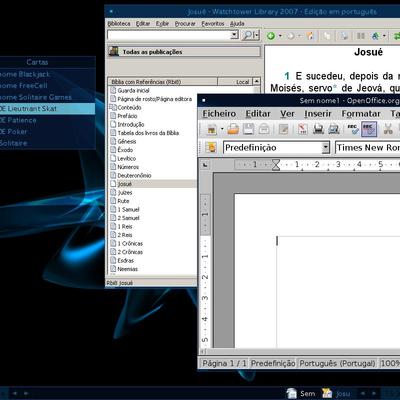Click bookmark icon in Watchtower Library toolbar
The width and height of the screenshot is (400, 400).
tap(310, 36)
